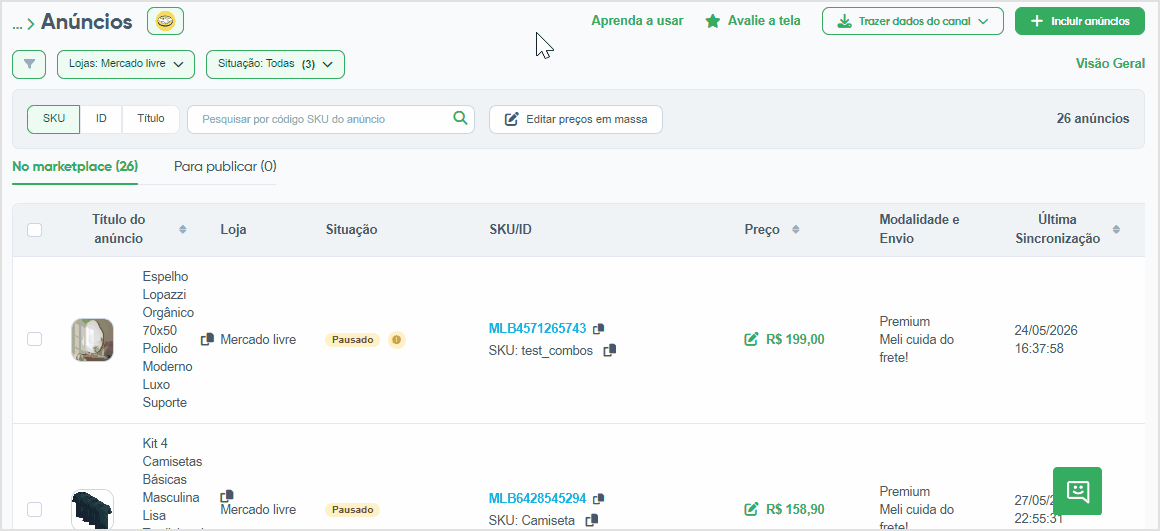
Task: Click the price R$ 158,90
Action: pos(795,509)
